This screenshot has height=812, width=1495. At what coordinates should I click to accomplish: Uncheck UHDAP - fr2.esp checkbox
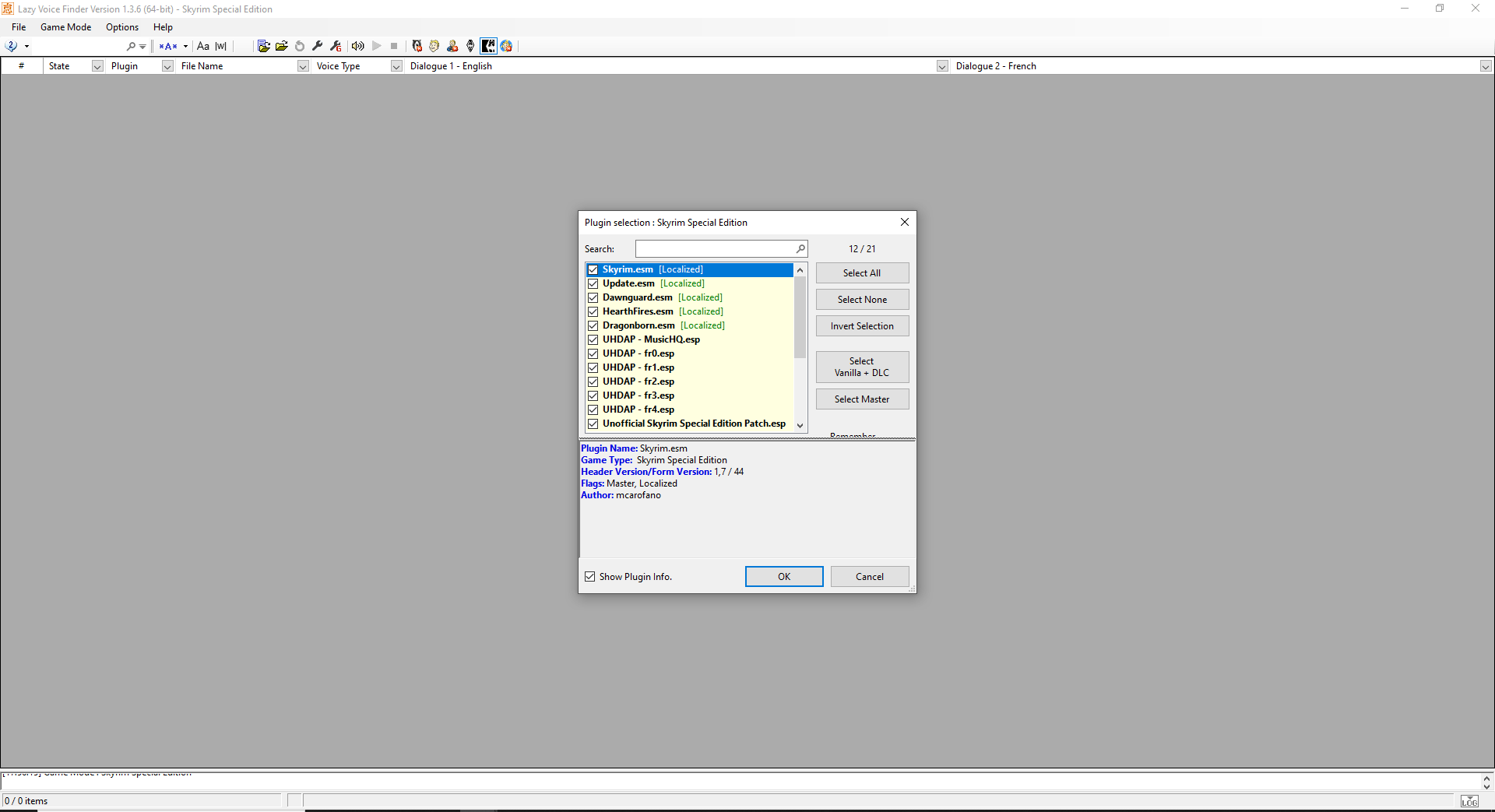point(593,381)
